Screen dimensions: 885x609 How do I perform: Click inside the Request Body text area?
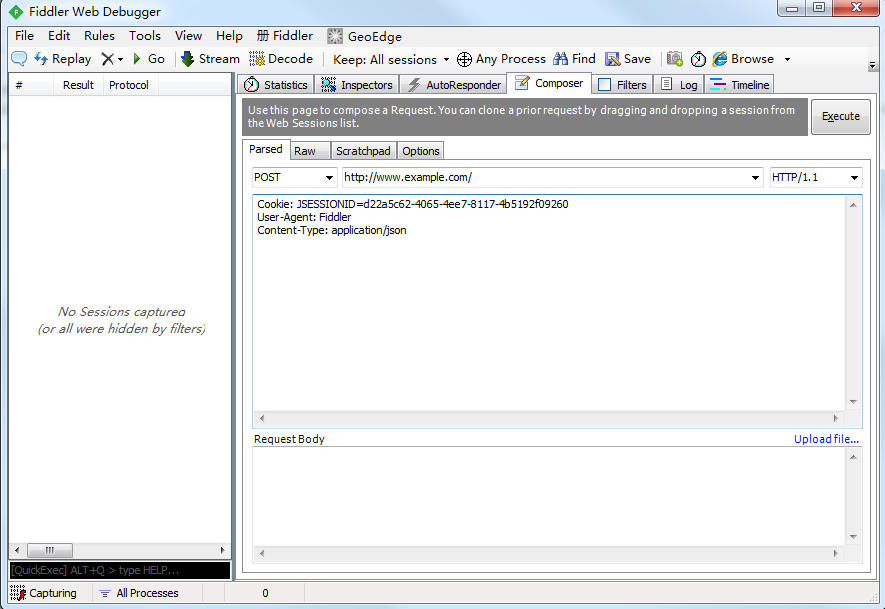coord(549,496)
